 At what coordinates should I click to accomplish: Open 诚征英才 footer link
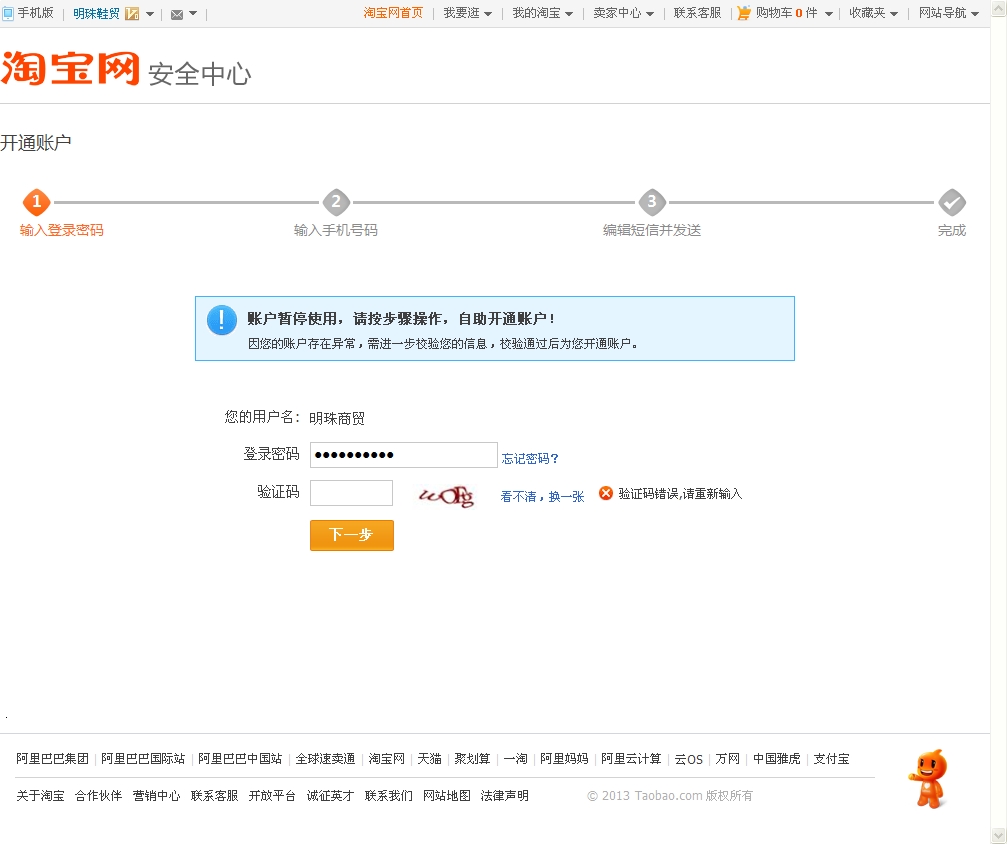click(x=330, y=795)
